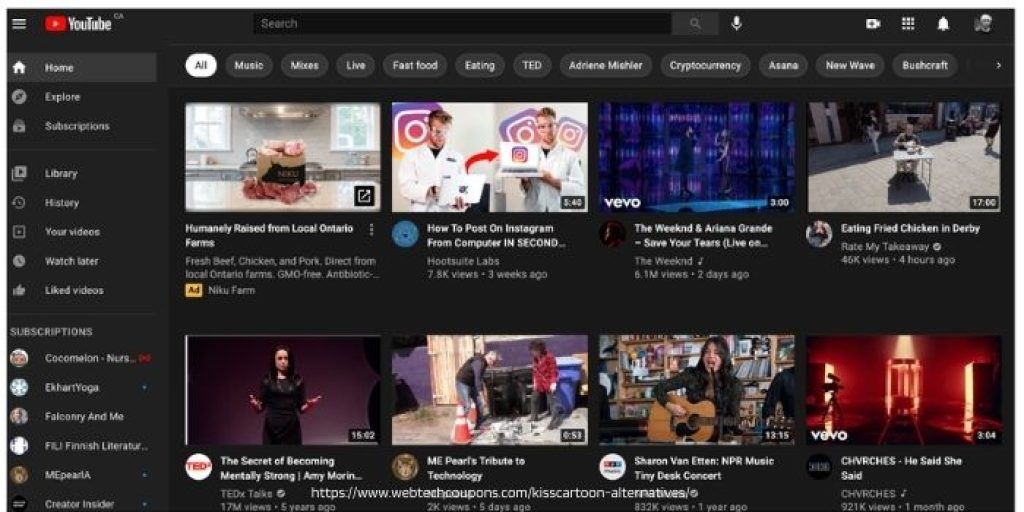
Task: Click the external link icon on ad thumbnail
Action: [364, 196]
